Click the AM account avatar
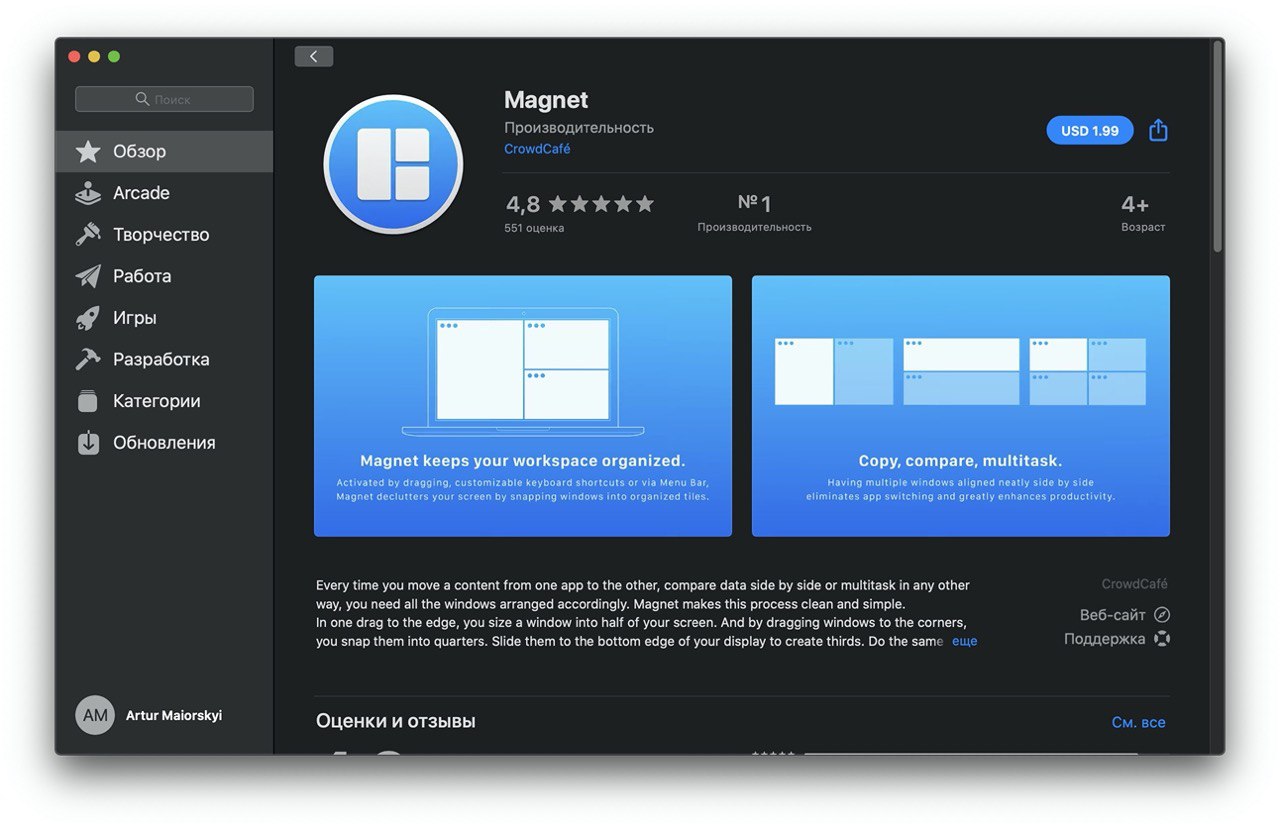Screen dimensions: 1280x828 [95, 716]
